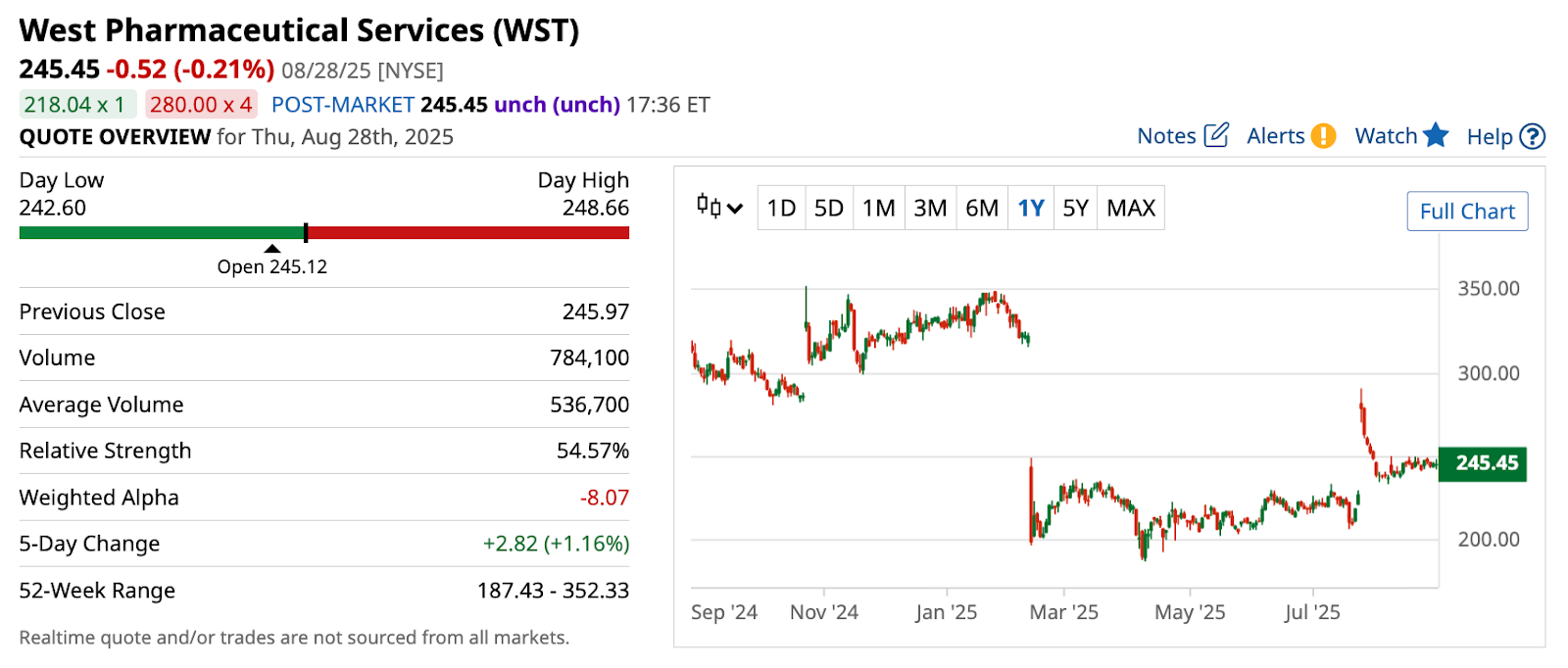The image size is (1568, 668).
Task: Click the green 245.45 price tag on chart
Action: click(x=1483, y=463)
